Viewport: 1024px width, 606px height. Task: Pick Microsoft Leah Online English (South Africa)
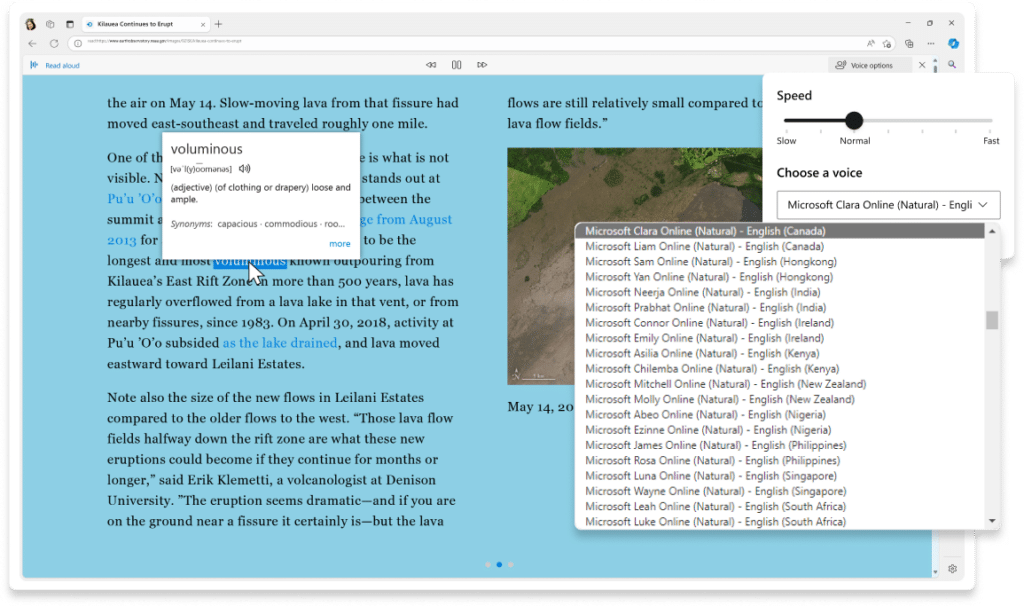tap(780, 506)
